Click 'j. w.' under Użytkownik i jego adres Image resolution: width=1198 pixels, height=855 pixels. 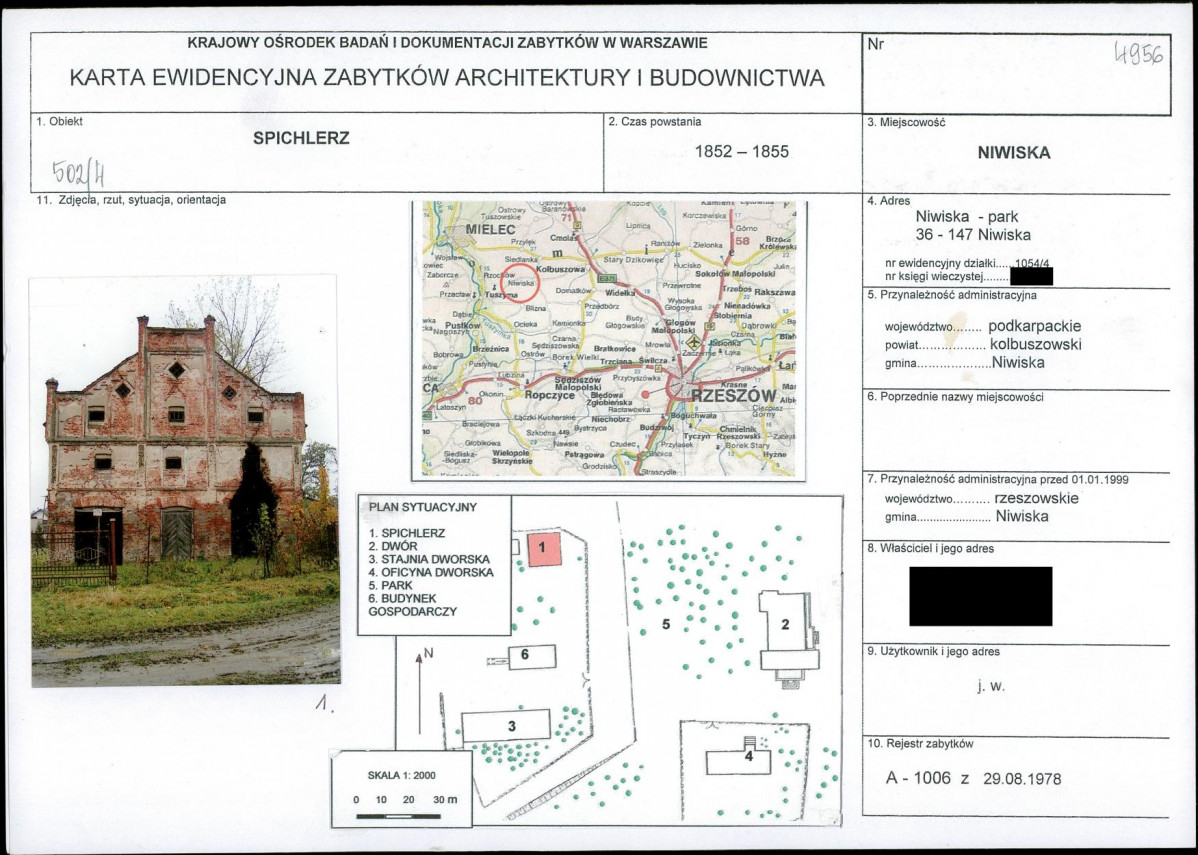[991, 685]
